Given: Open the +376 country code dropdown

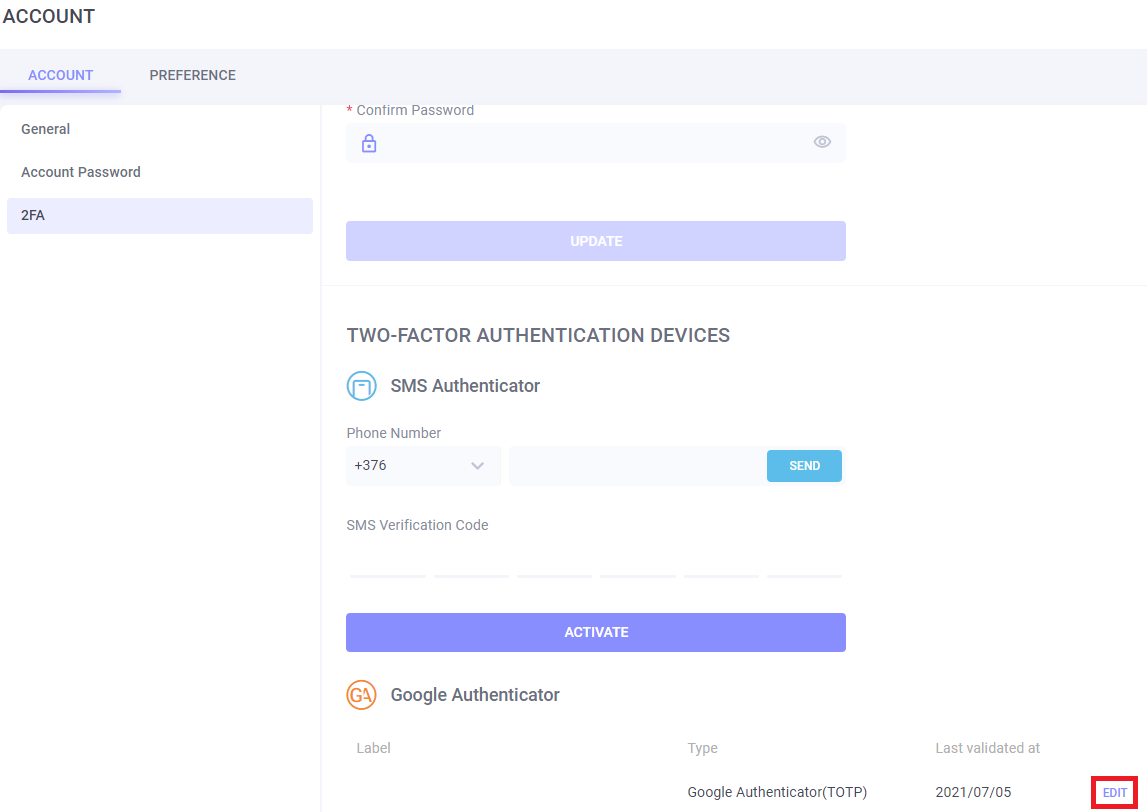Looking at the screenshot, I should pos(423,466).
